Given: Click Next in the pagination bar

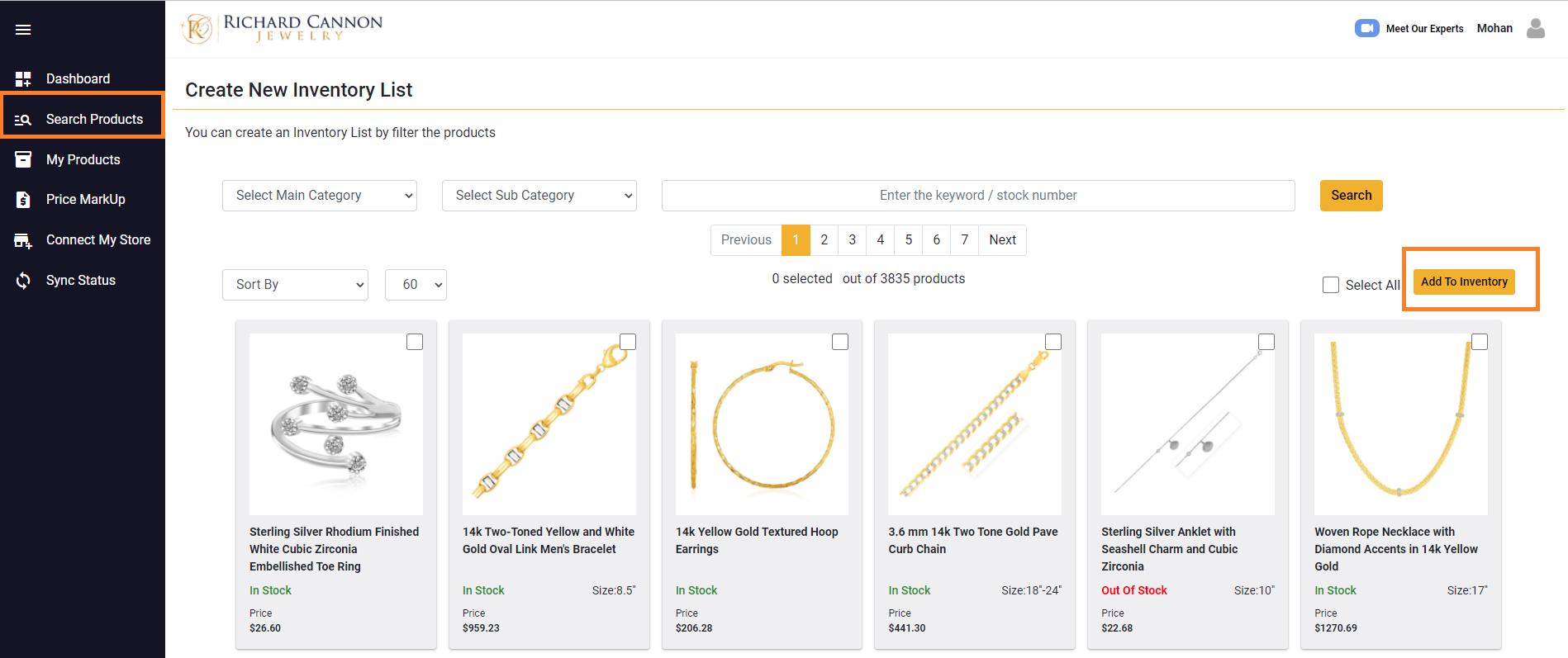Looking at the screenshot, I should click(x=1002, y=240).
